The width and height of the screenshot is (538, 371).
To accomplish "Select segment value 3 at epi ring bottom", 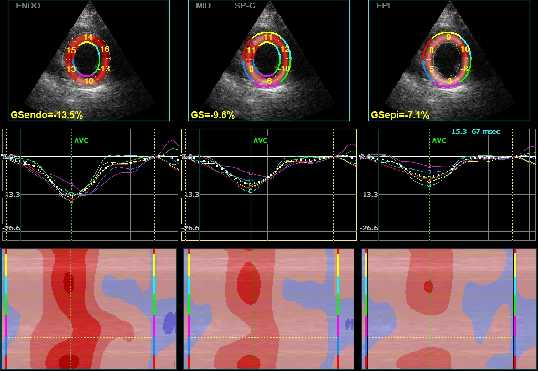I will [x=449, y=82].
